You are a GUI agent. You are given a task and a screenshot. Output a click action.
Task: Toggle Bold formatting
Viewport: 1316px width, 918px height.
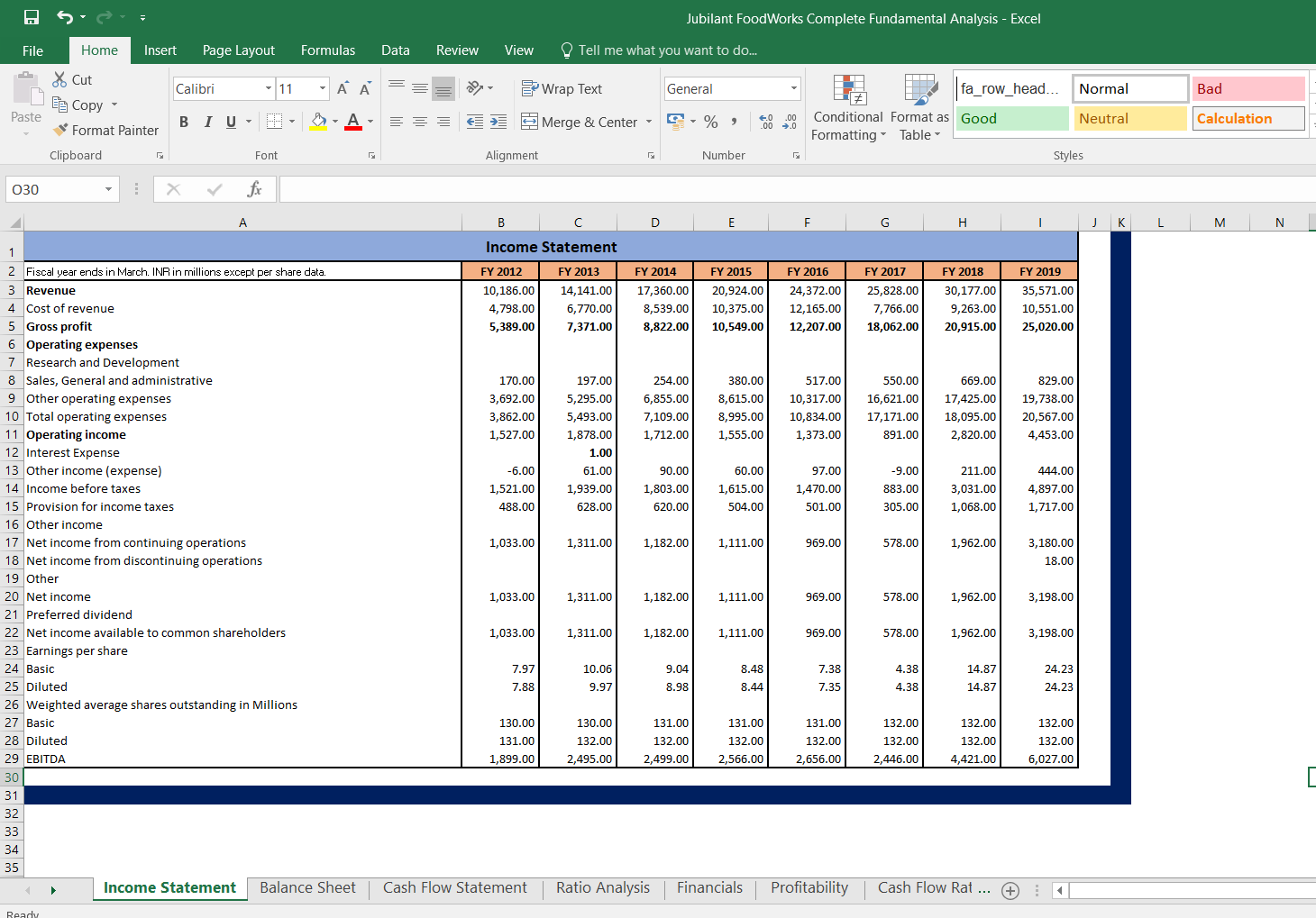184,122
